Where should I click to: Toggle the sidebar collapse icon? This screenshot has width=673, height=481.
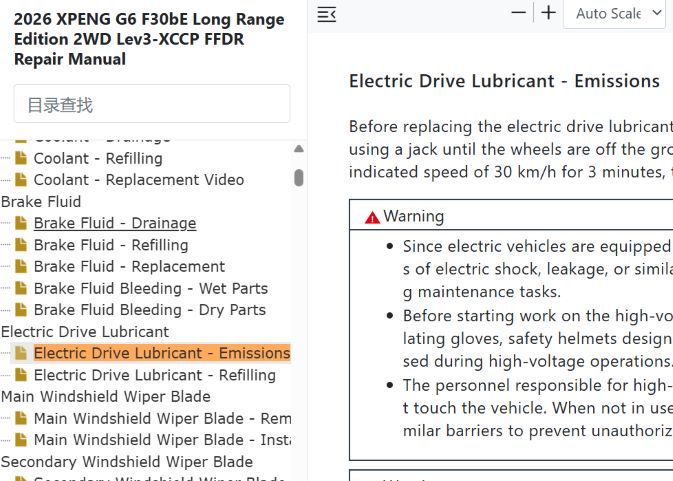[326, 15]
